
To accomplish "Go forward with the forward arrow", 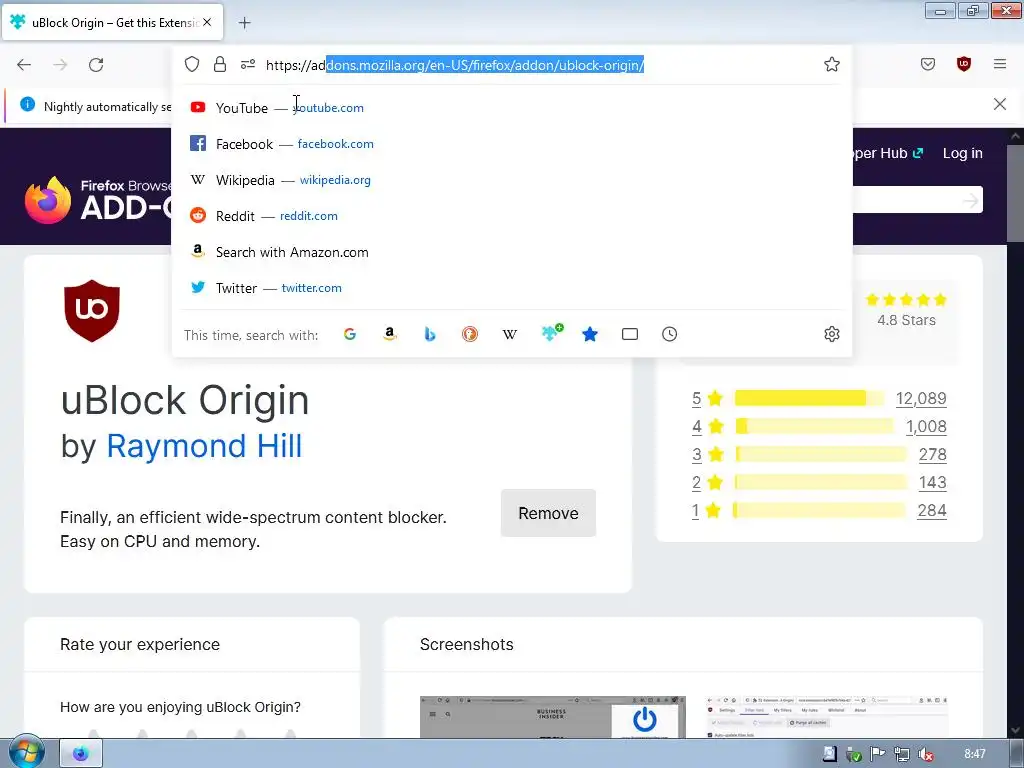I will point(60,65).
